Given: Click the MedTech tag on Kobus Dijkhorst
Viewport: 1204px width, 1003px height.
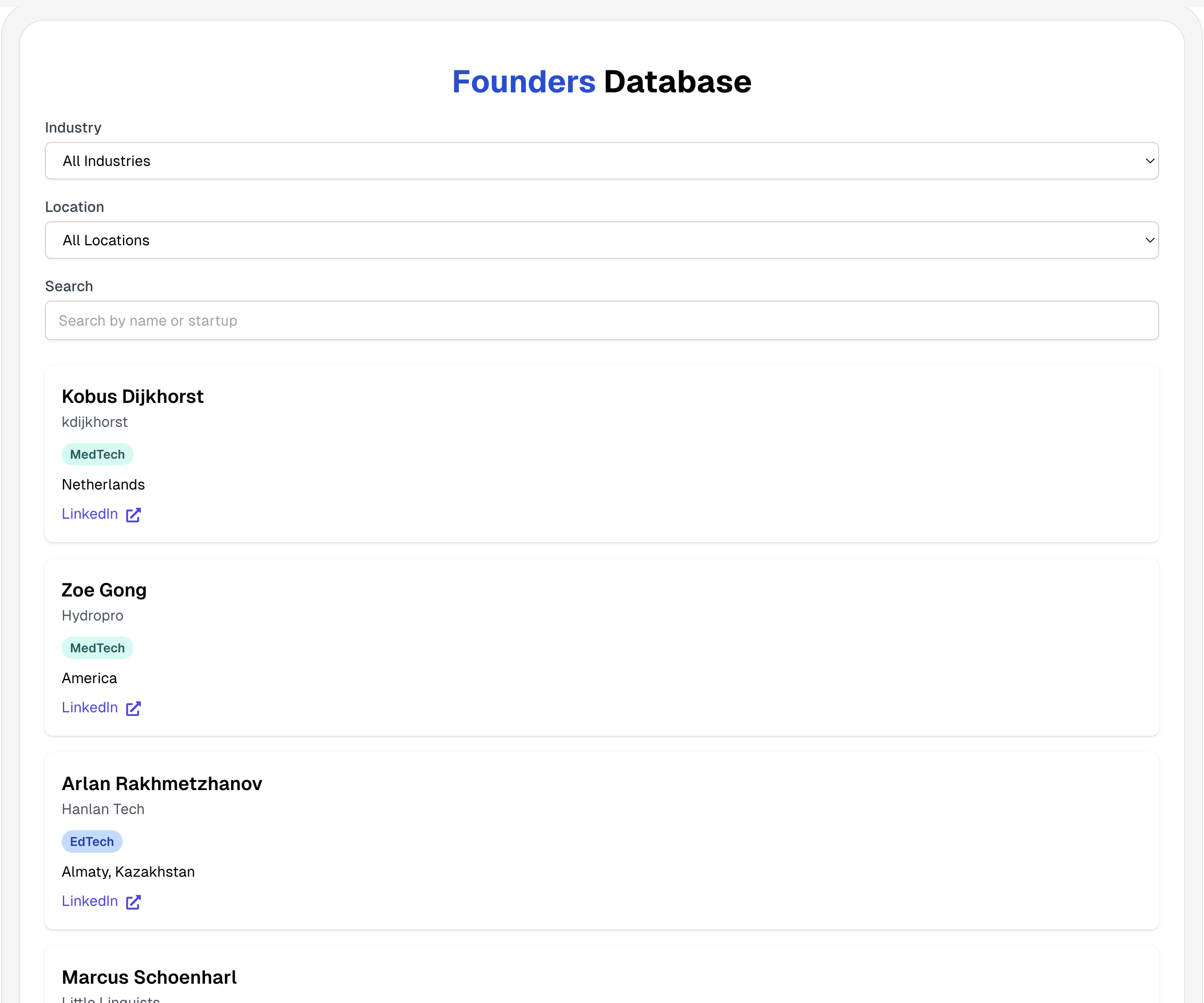Looking at the screenshot, I should pyautogui.click(x=98, y=454).
